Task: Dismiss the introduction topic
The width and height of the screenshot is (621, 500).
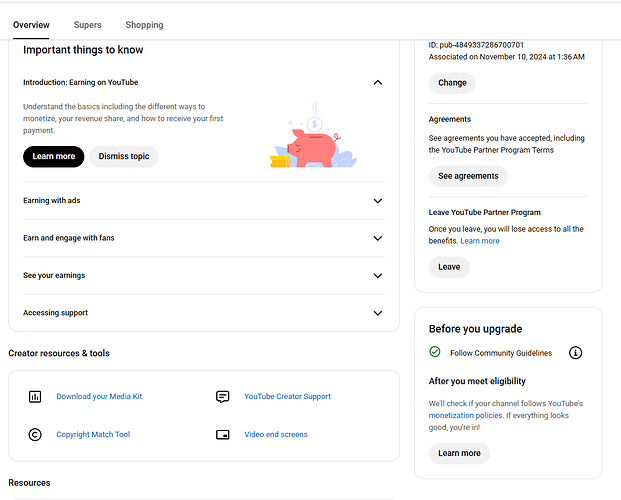Action: coord(124,156)
